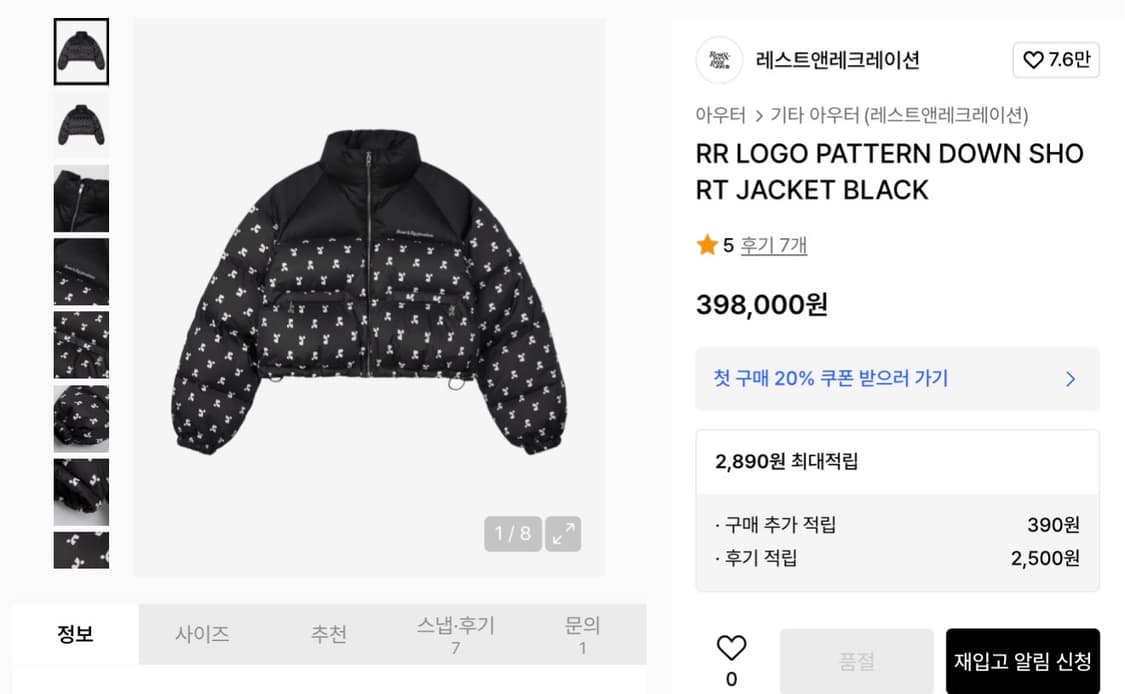Go to the 스냅·후기 tab

click(x=455, y=634)
